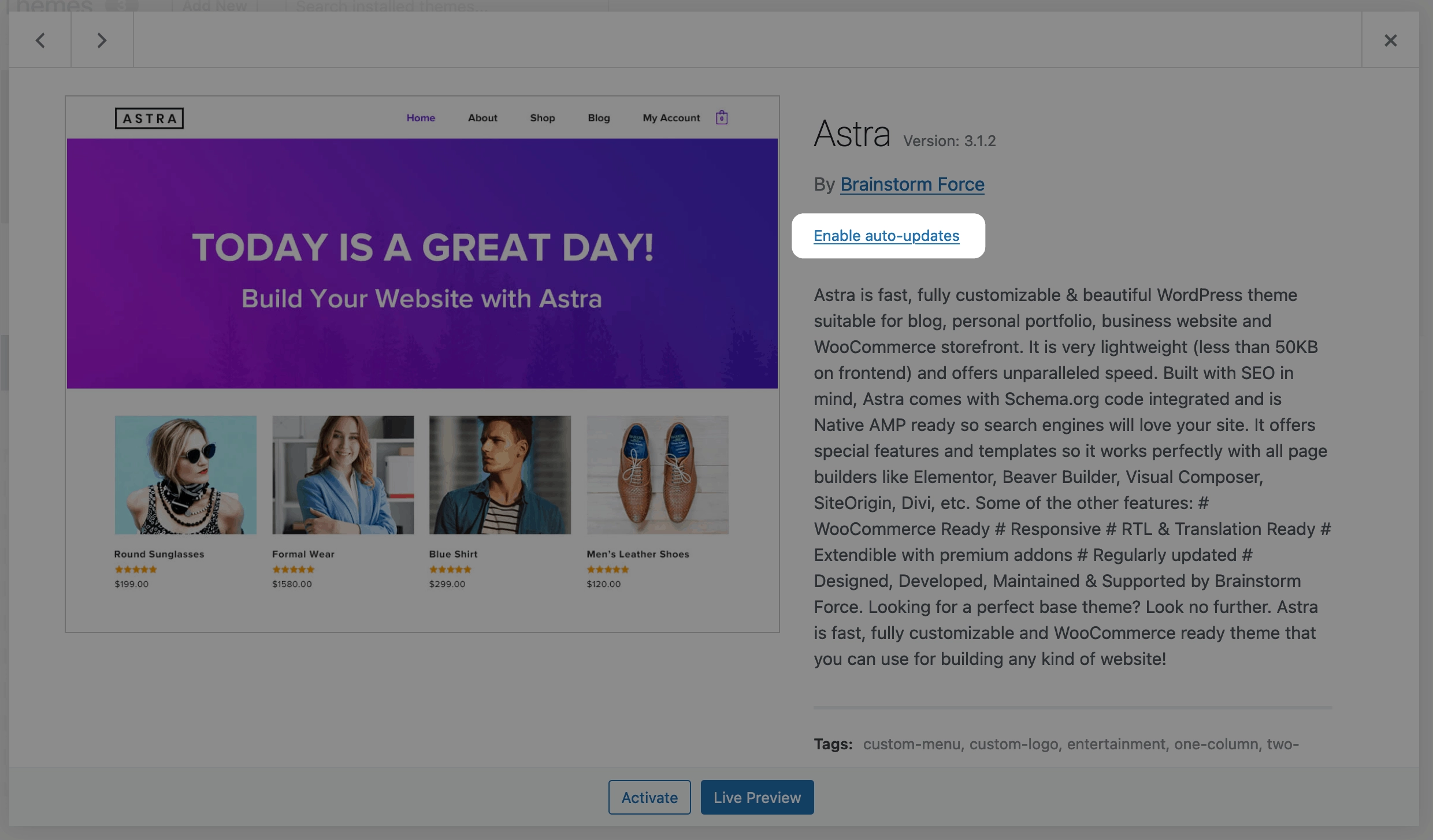Click the 'Version: 3.1.2' text
The width and height of the screenshot is (1433, 840).
(x=949, y=141)
